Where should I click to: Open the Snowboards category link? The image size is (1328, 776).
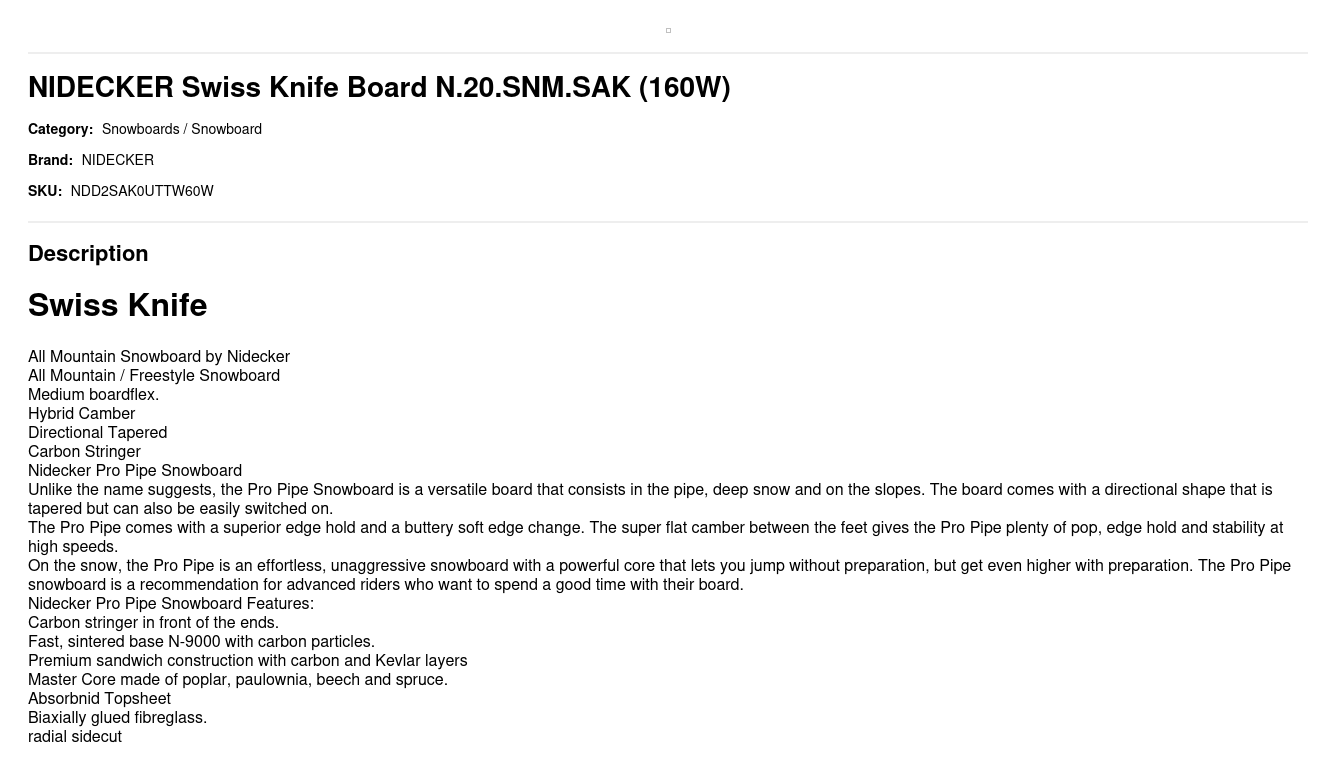[x=140, y=129]
